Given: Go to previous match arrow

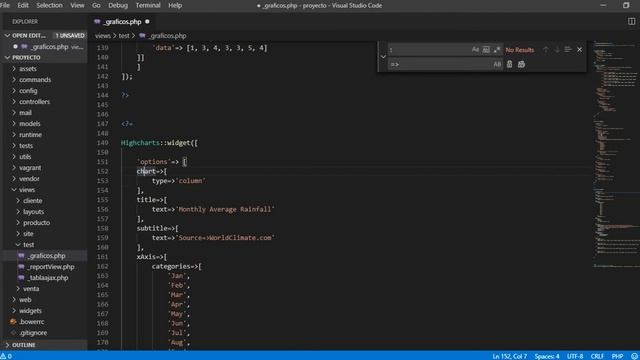Looking at the screenshot, I should 546,50.
